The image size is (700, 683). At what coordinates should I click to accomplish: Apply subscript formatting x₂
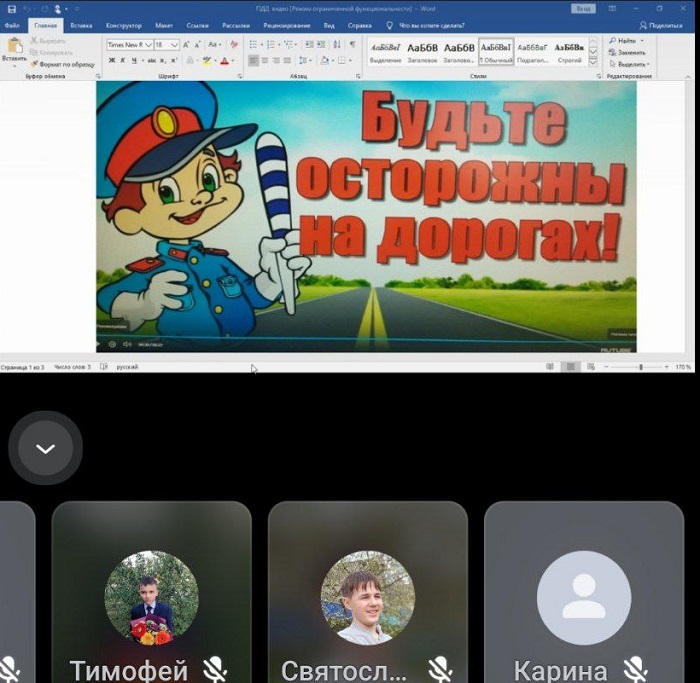click(x=163, y=60)
